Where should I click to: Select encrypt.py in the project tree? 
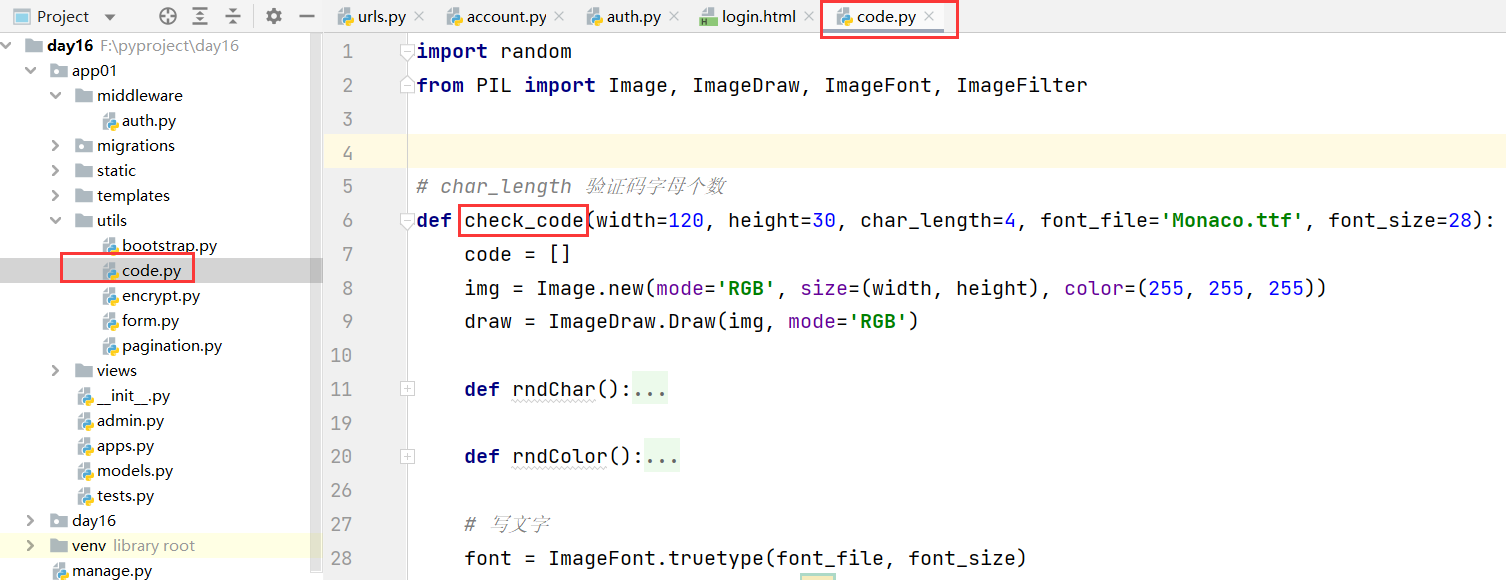pos(161,296)
